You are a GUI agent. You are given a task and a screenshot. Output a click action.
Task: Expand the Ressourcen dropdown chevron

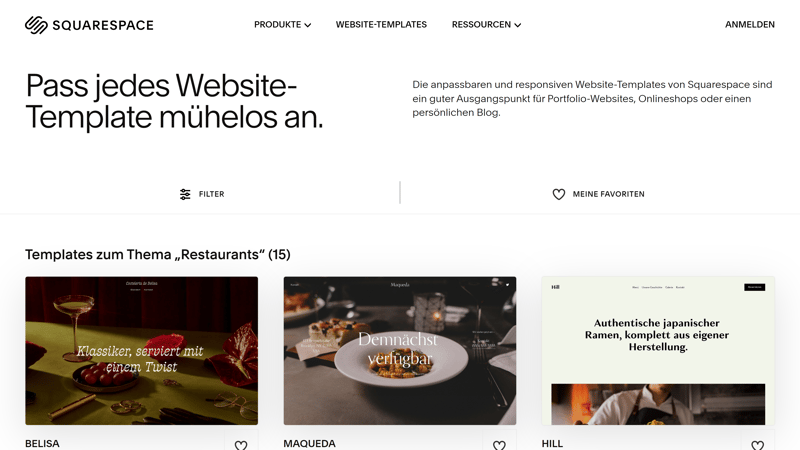coord(517,25)
